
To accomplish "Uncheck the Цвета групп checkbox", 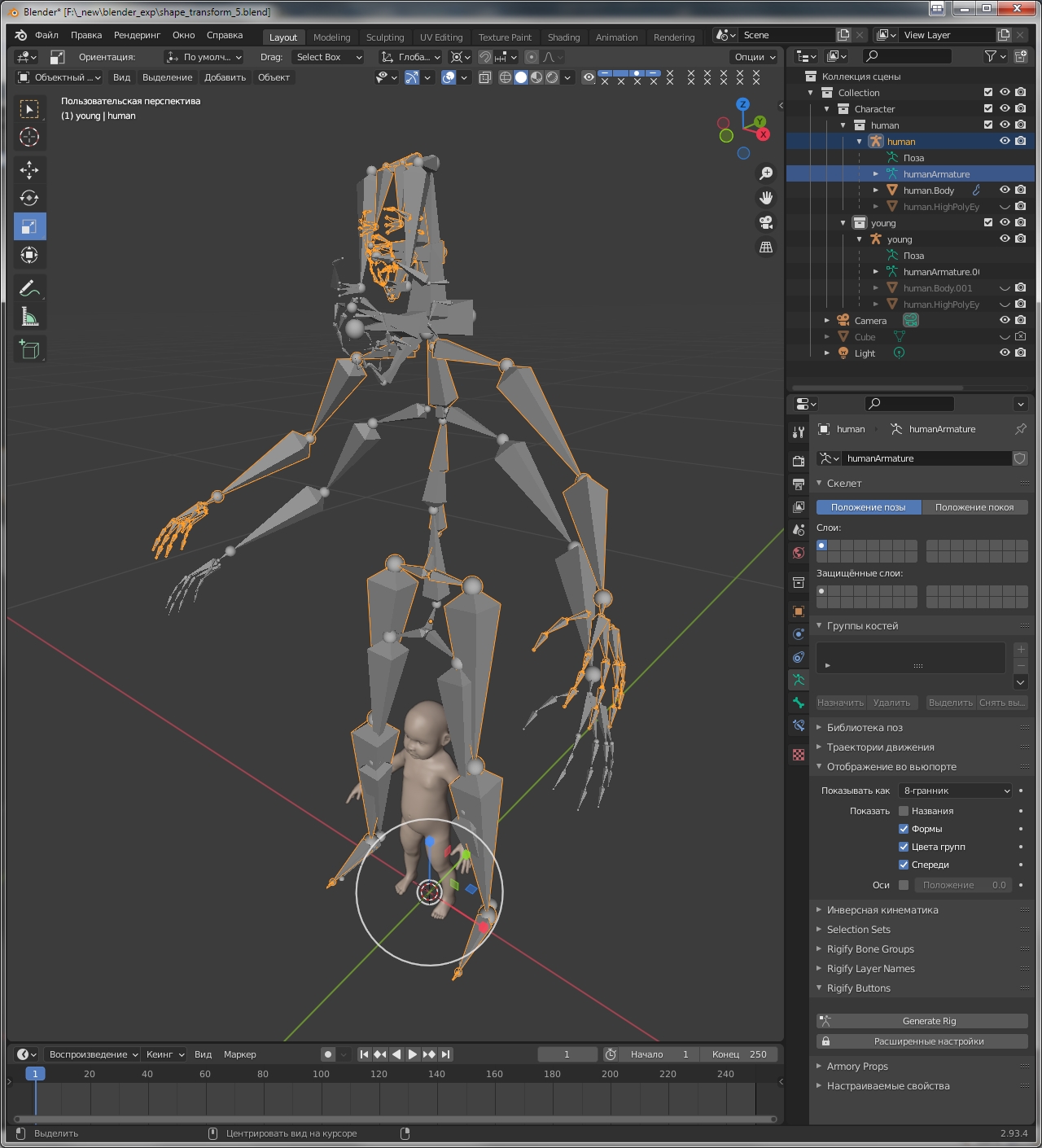I will (904, 847).
